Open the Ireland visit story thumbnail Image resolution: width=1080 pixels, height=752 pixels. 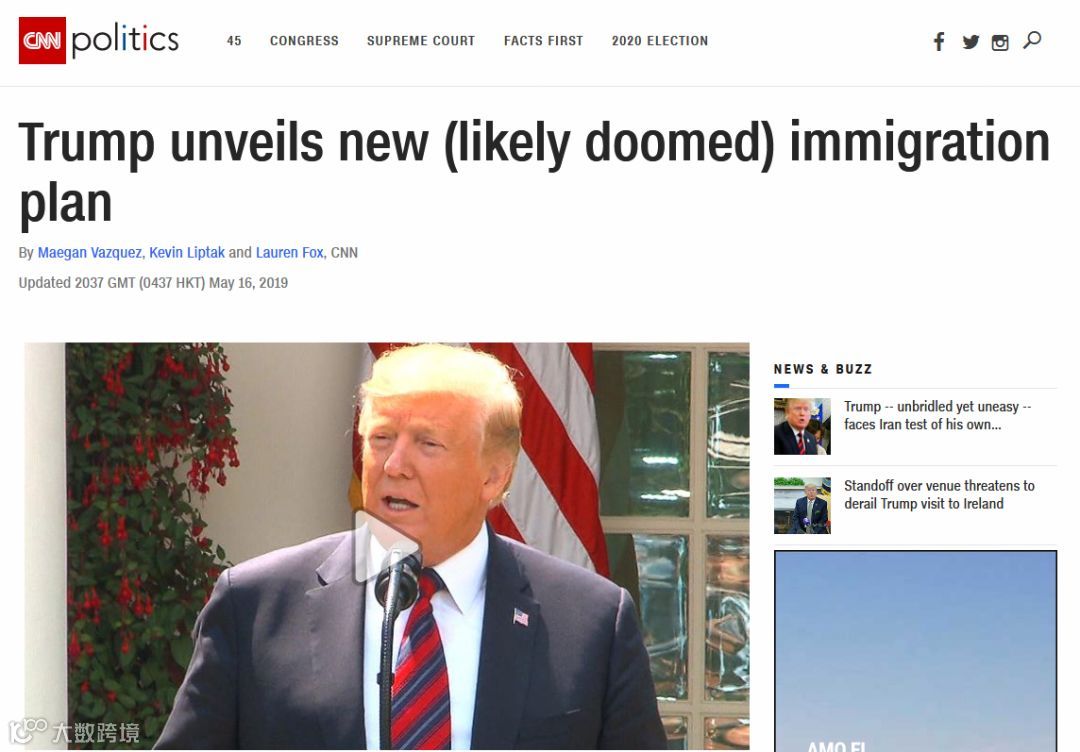click(x=802, y=505)
